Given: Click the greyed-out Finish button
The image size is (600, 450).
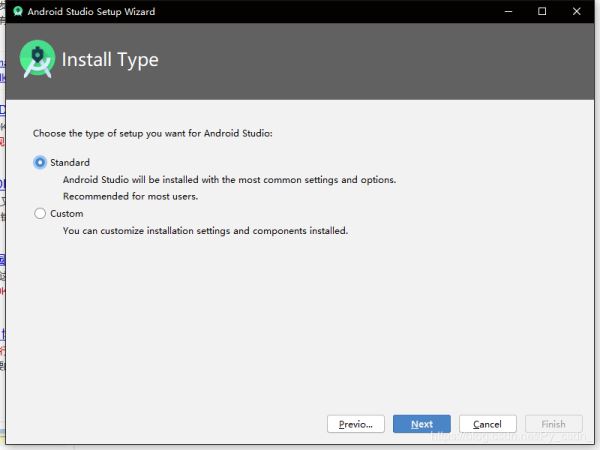Looking at the screenshot, I should [553, 424].
